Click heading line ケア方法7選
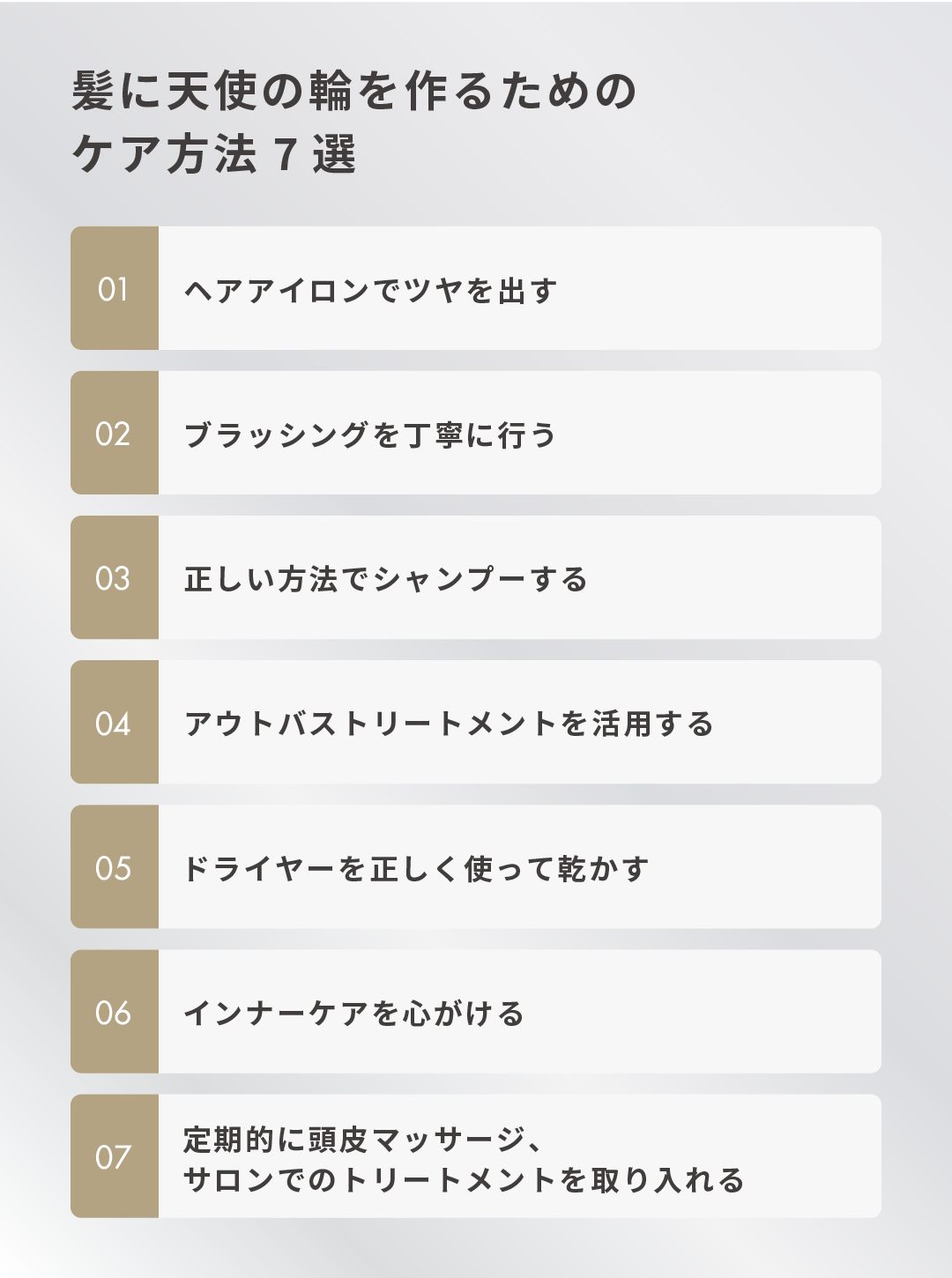Viewport: 952px width, 1278px height. click(x=214, y=154)
